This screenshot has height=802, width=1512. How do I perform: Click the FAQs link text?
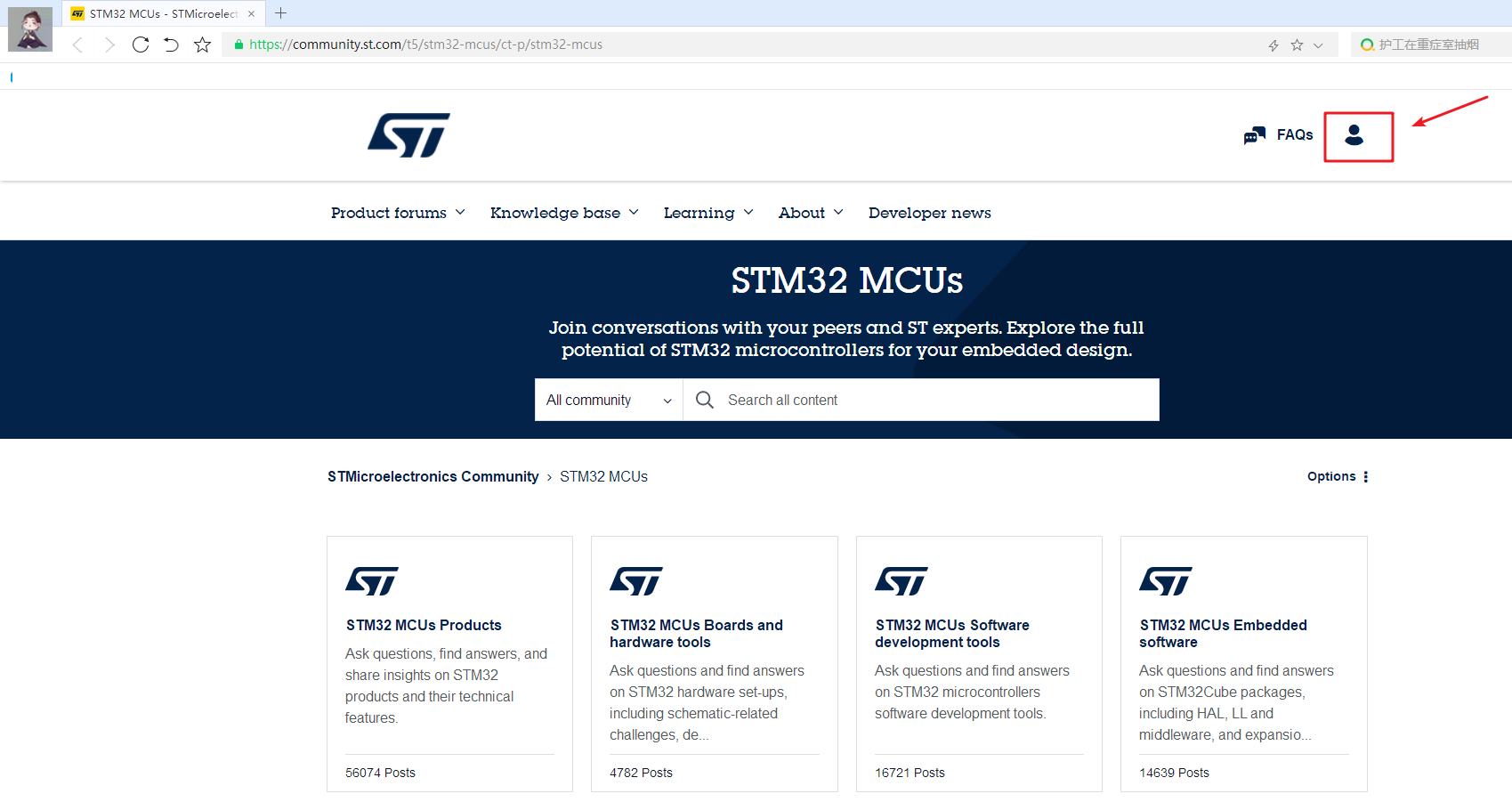(1295, 135)
